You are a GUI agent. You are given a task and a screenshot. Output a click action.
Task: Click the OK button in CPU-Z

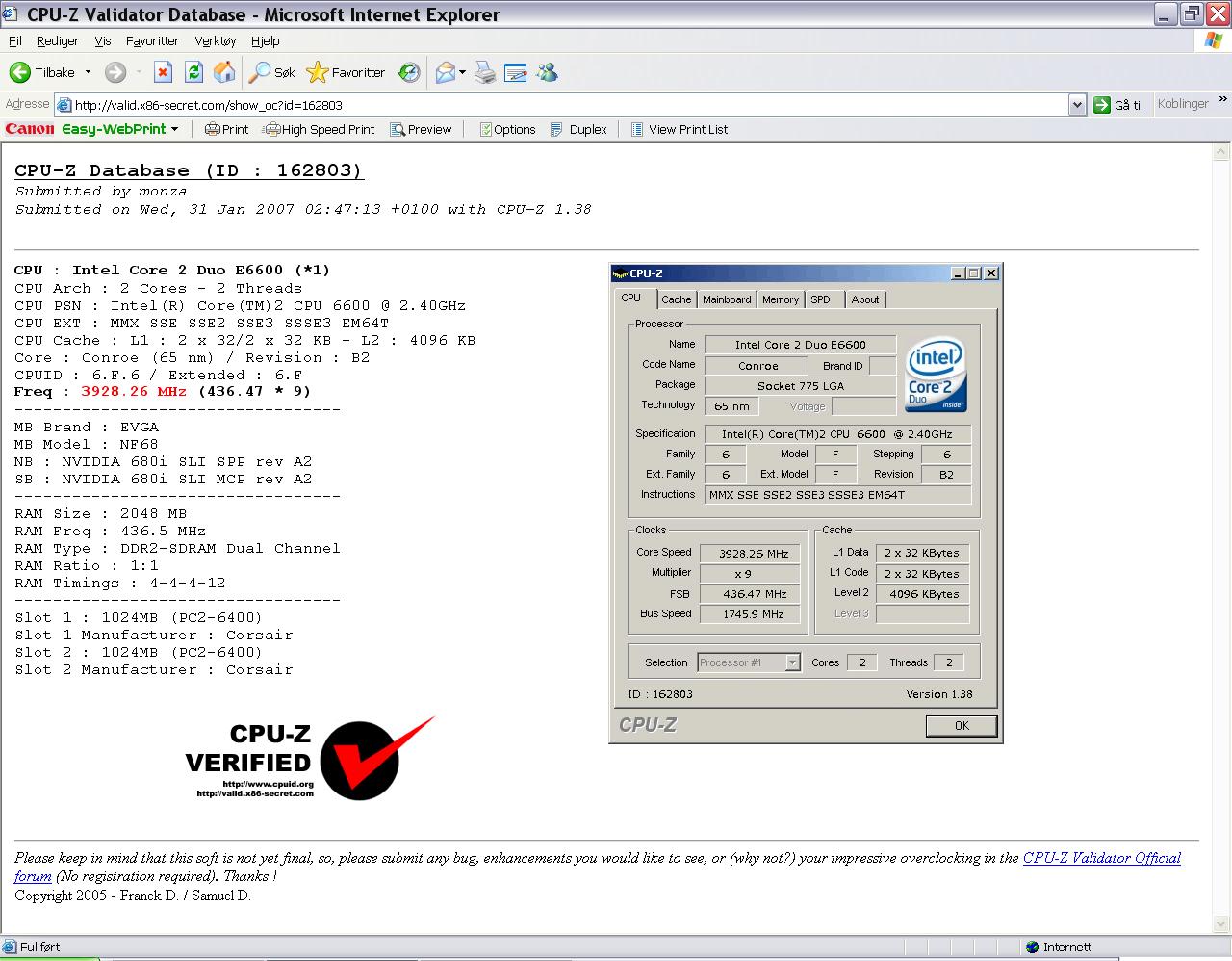pyautogui.click(x=962, y=726)
